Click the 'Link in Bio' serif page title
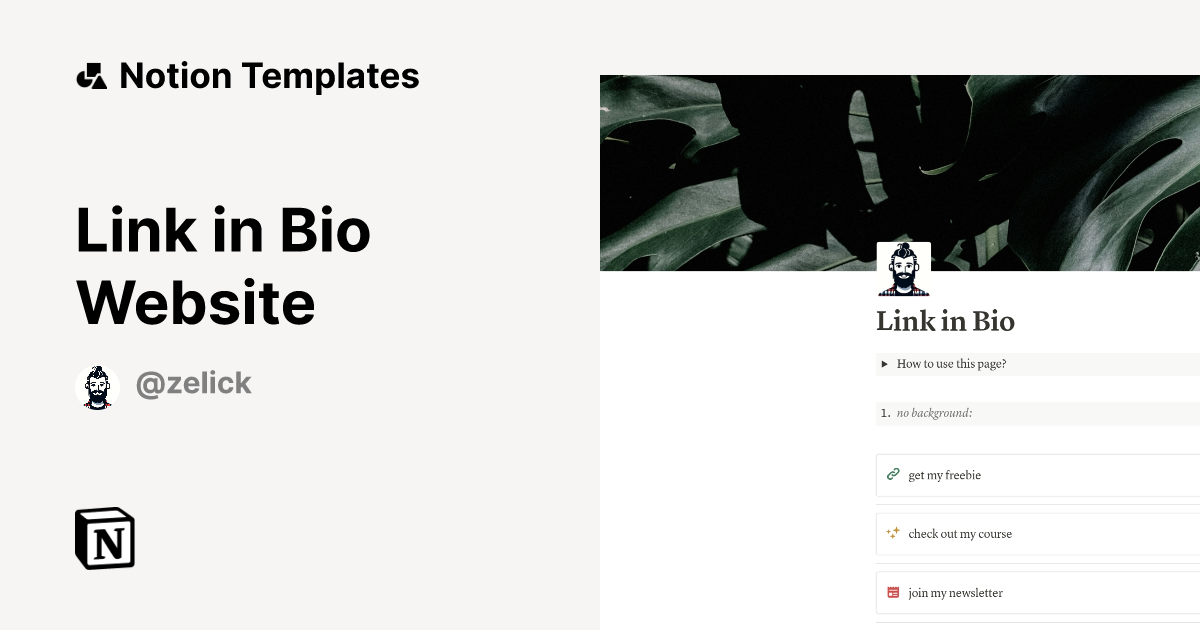Viewport: 1200px width, 630px height. 945,321
